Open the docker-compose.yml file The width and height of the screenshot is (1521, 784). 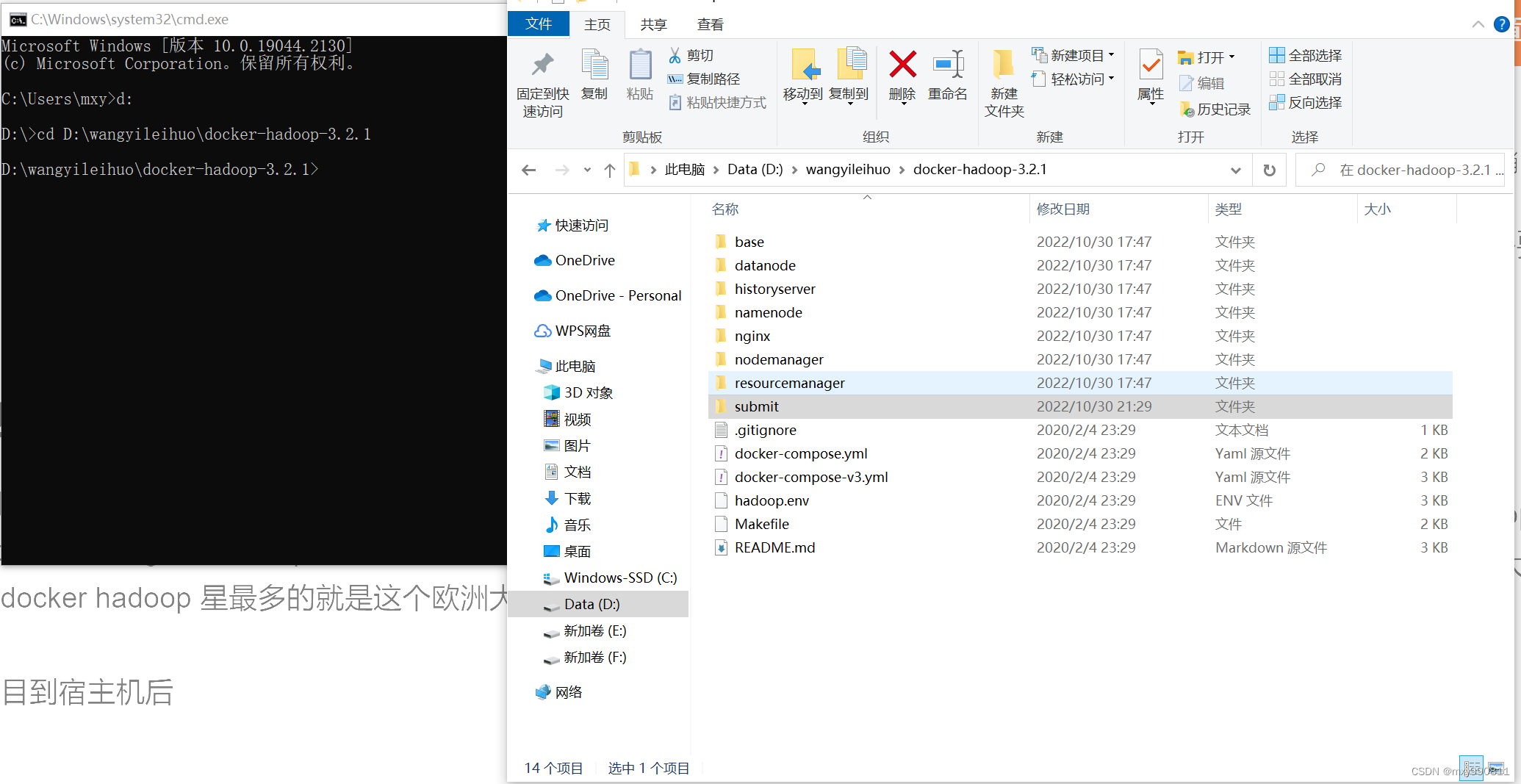point(801,453)
